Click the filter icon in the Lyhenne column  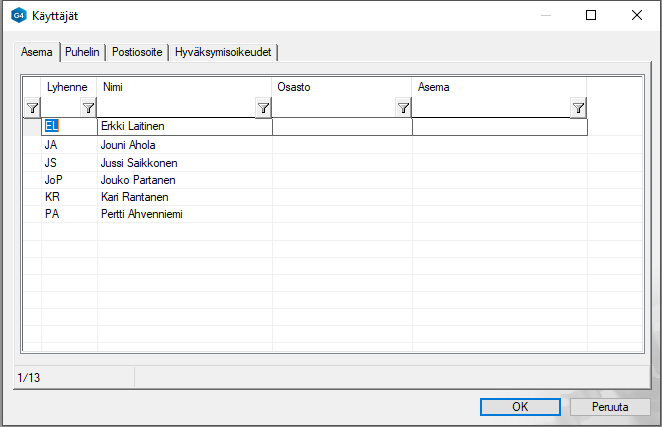[x=88, y=108]
